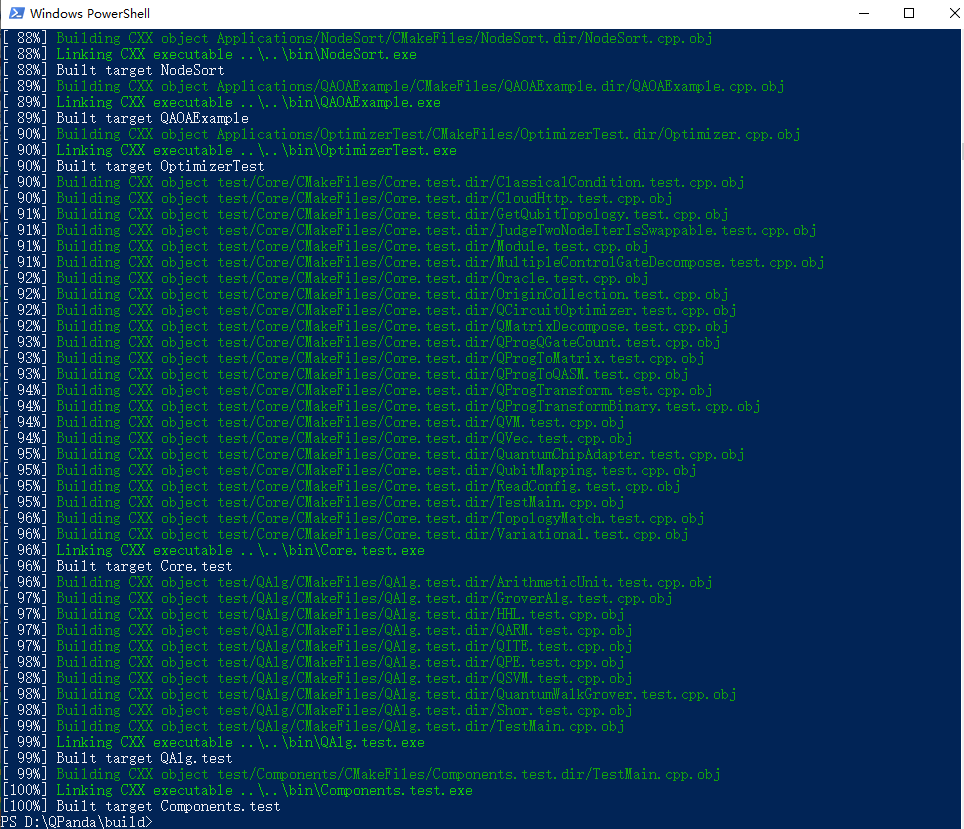Click the 'QAOAExample.dir/QAOAExample.cpp.obj' building line

(x=393, y=86)
